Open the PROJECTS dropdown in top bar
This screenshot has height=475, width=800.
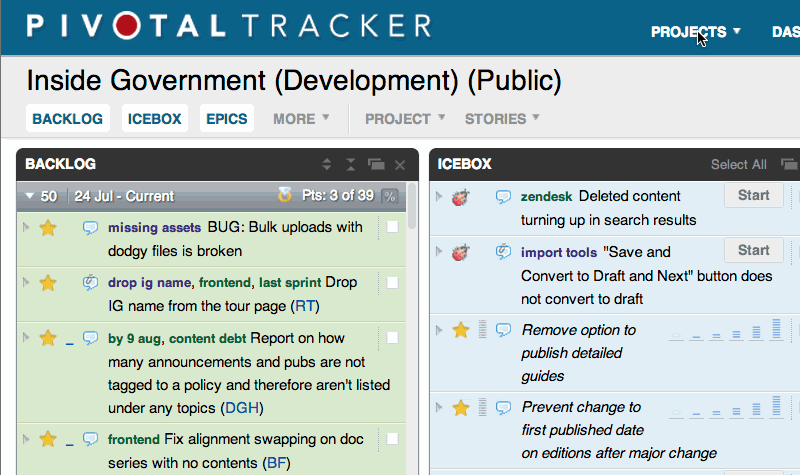click(696, 32)
